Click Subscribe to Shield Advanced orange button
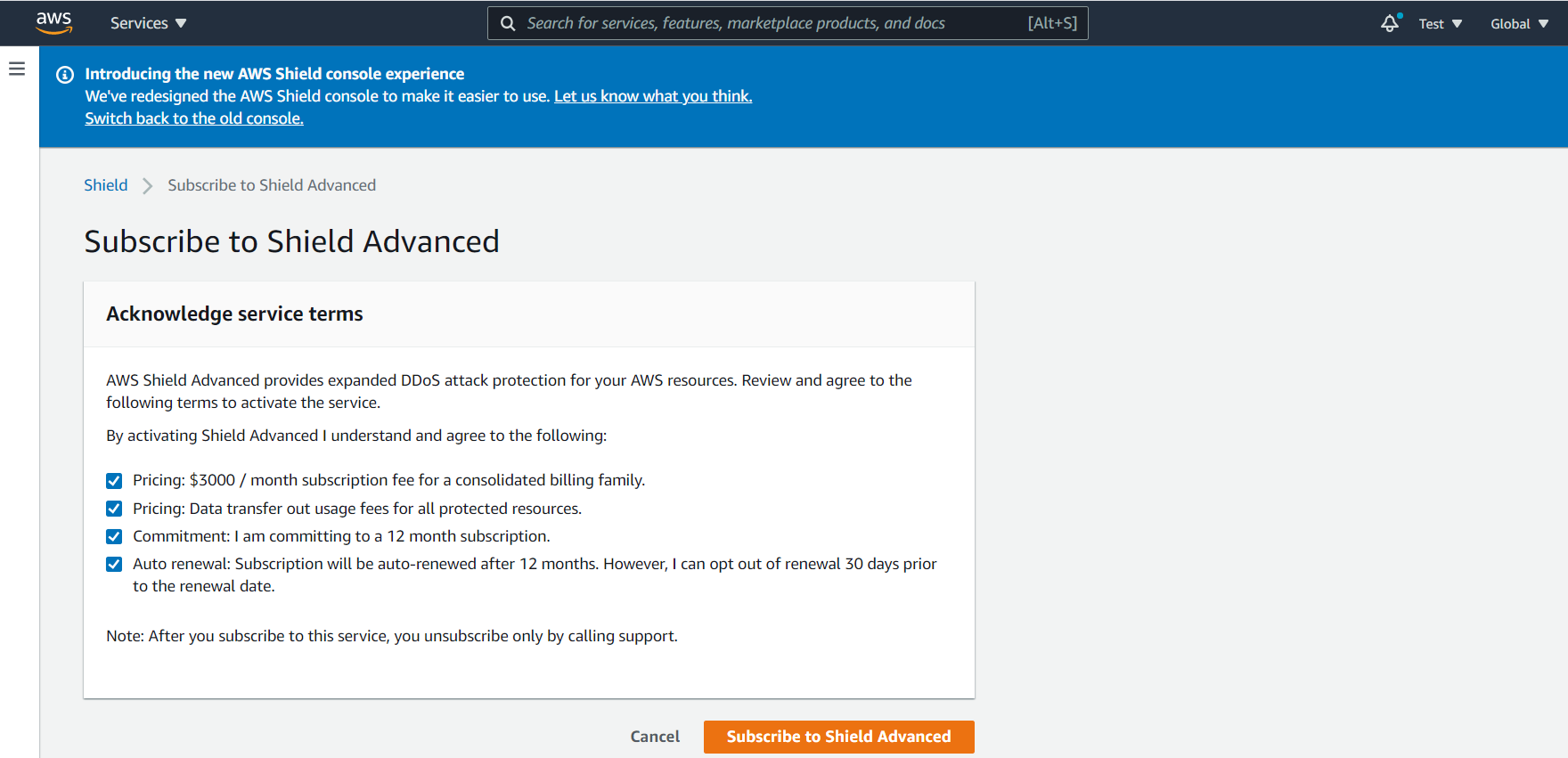This screenshot has height=758, width=1568. point(839,737)
